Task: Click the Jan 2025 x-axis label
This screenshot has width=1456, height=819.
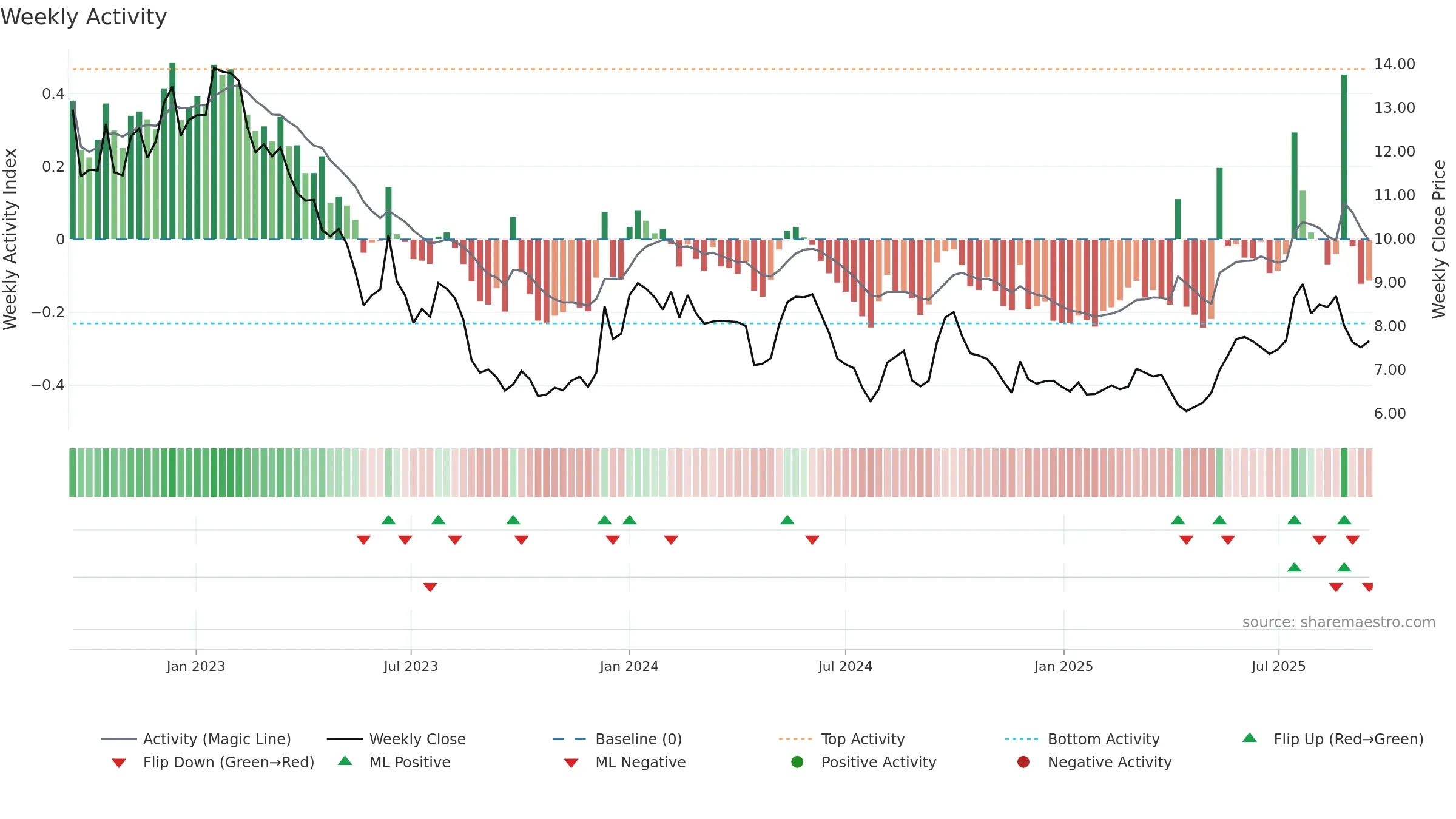Action: (1063, 666)
